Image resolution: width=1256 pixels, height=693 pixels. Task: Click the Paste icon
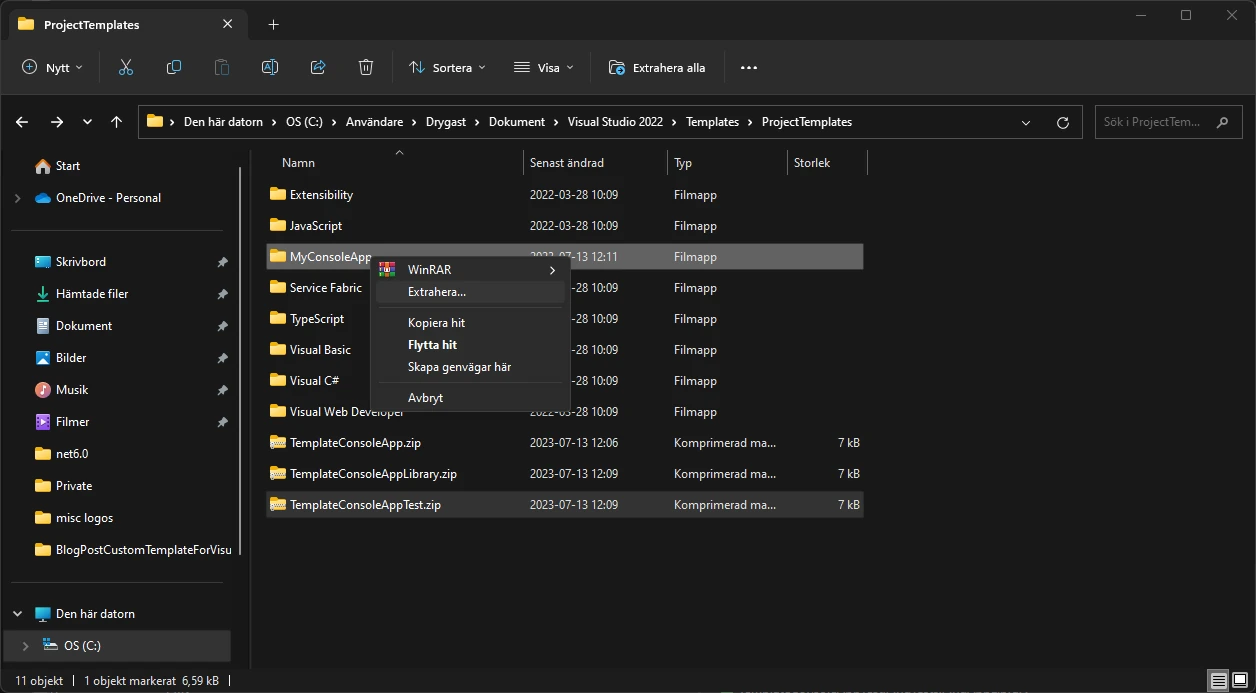tap(221, 67)
